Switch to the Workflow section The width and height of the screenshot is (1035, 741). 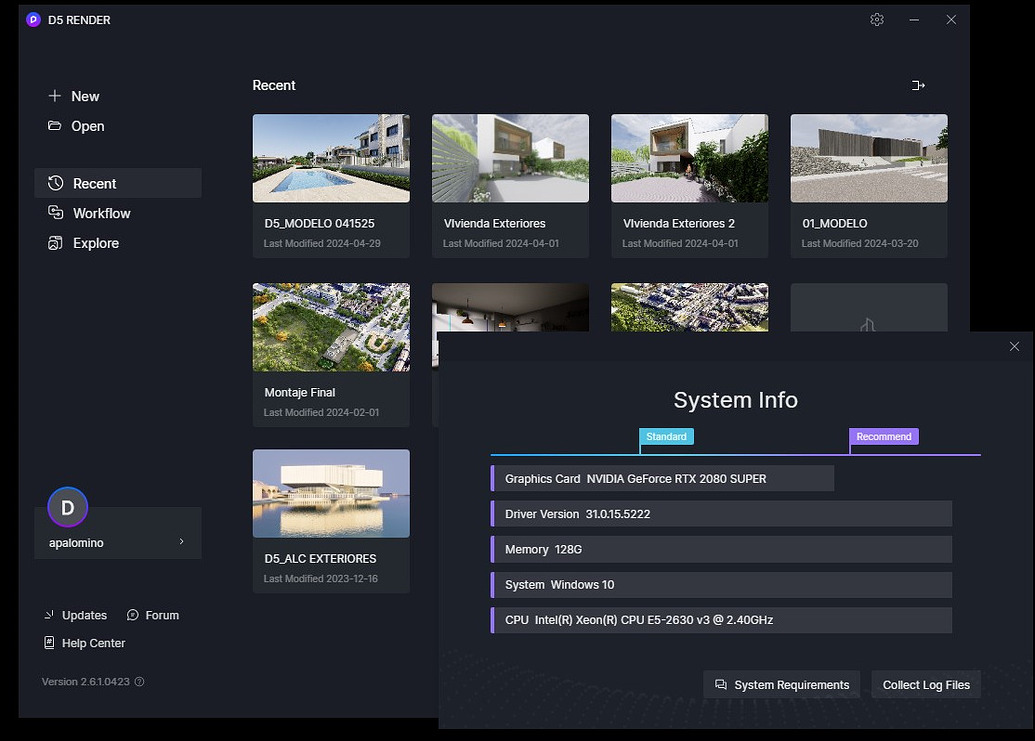pyautogui.click(x=101, y=213)
